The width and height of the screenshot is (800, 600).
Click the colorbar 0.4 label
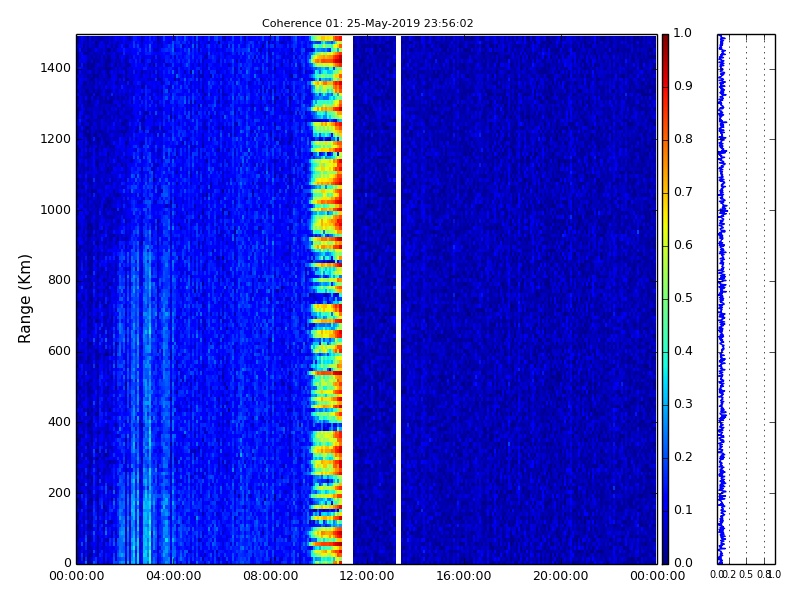point(683,351)
